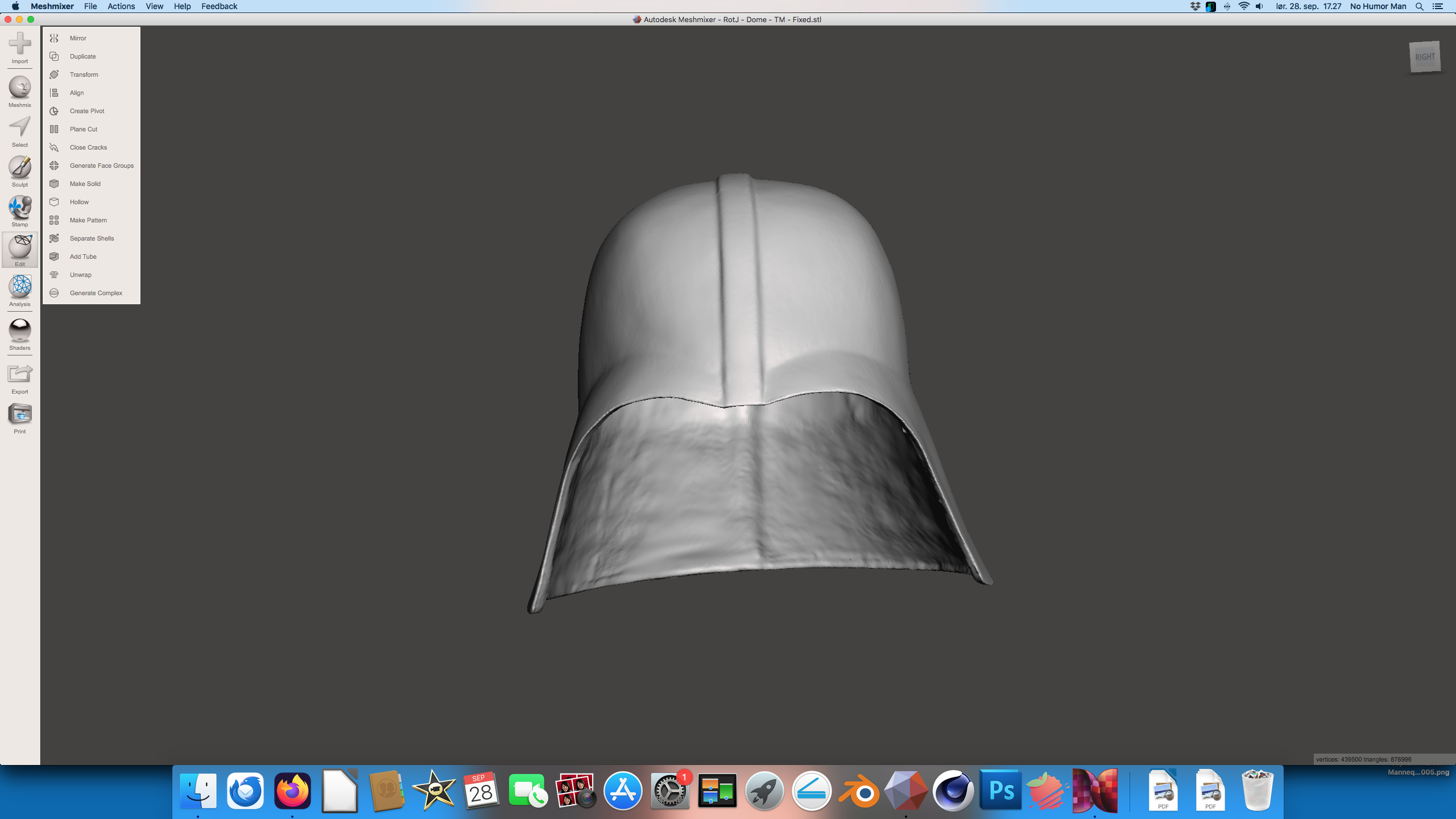The image size is (1456, 819).
Task: Open the Apple menu
Action: [15, 6]
